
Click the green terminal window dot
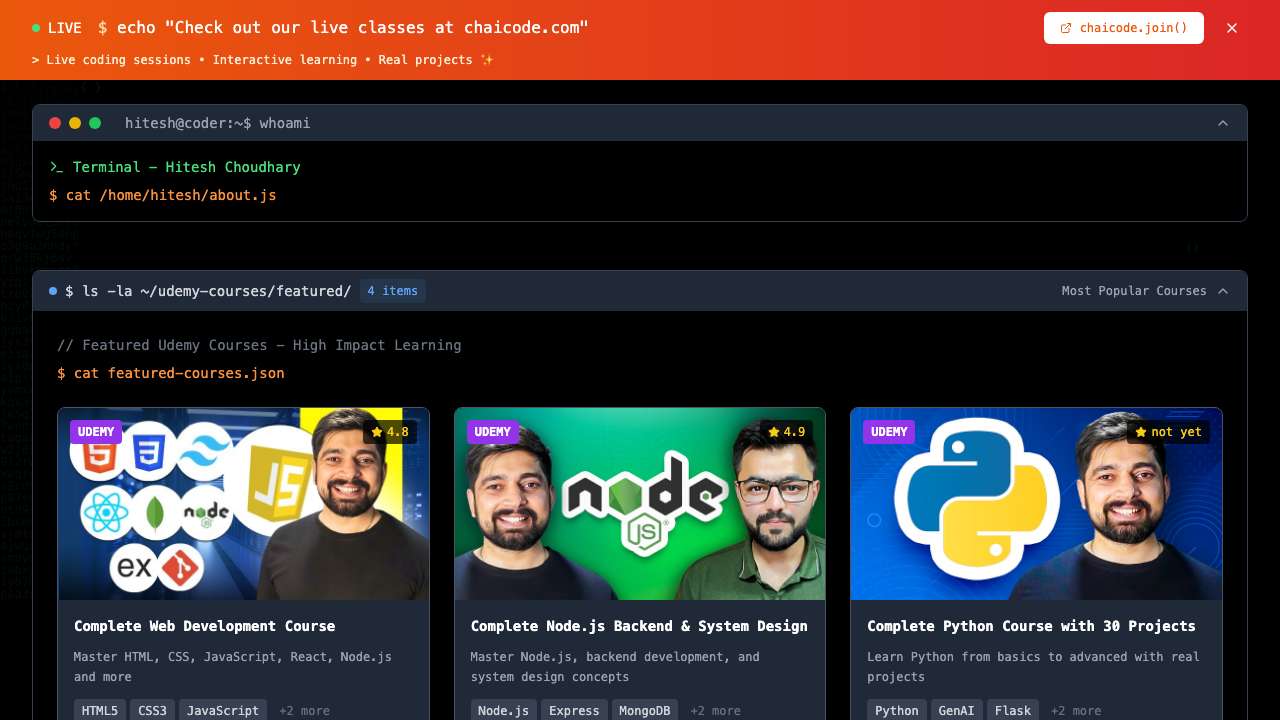click(x=95, y=123)
